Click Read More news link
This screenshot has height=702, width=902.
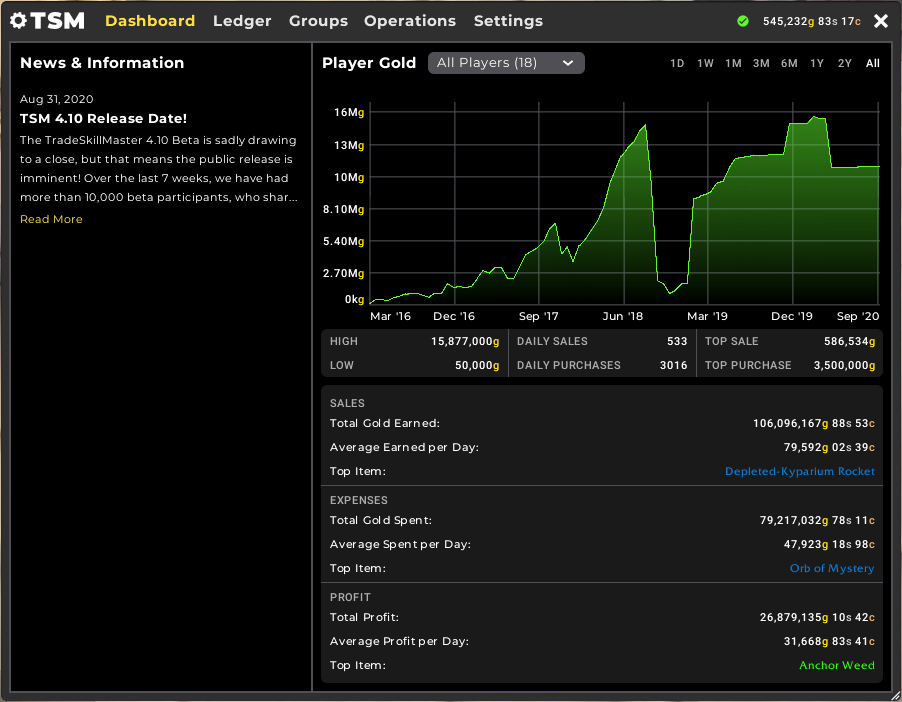51,219
